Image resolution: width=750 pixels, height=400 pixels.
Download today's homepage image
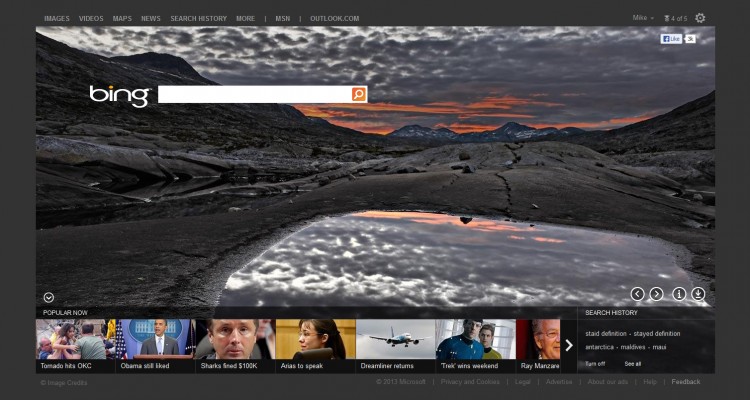coord(698,294)
